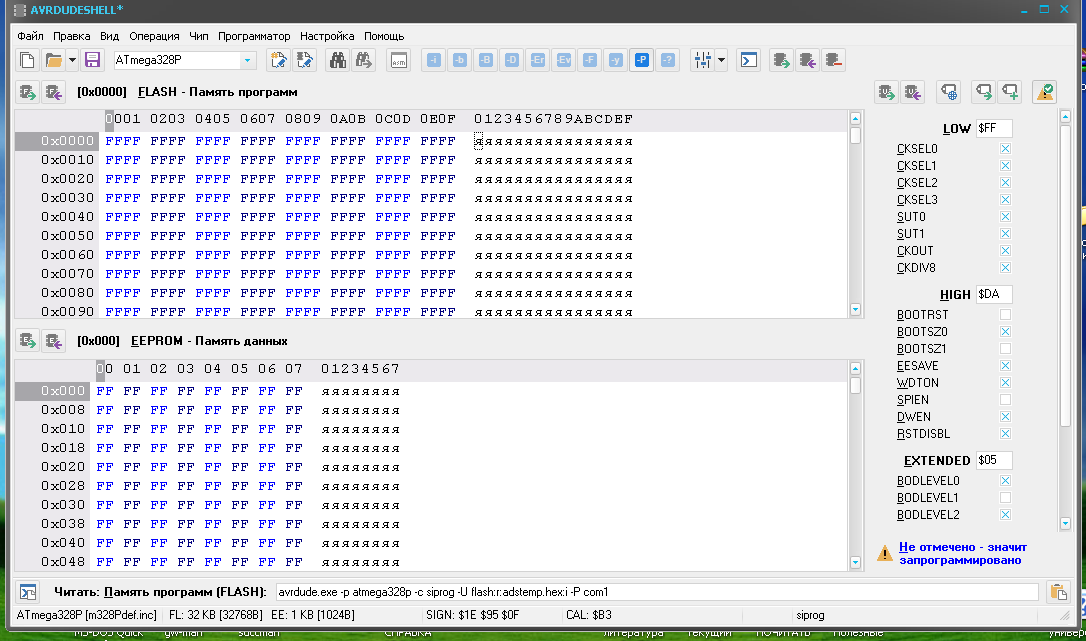Screen dimensions: 1086x641
Task: Click the open folder icon
Action: coord(53,60)
